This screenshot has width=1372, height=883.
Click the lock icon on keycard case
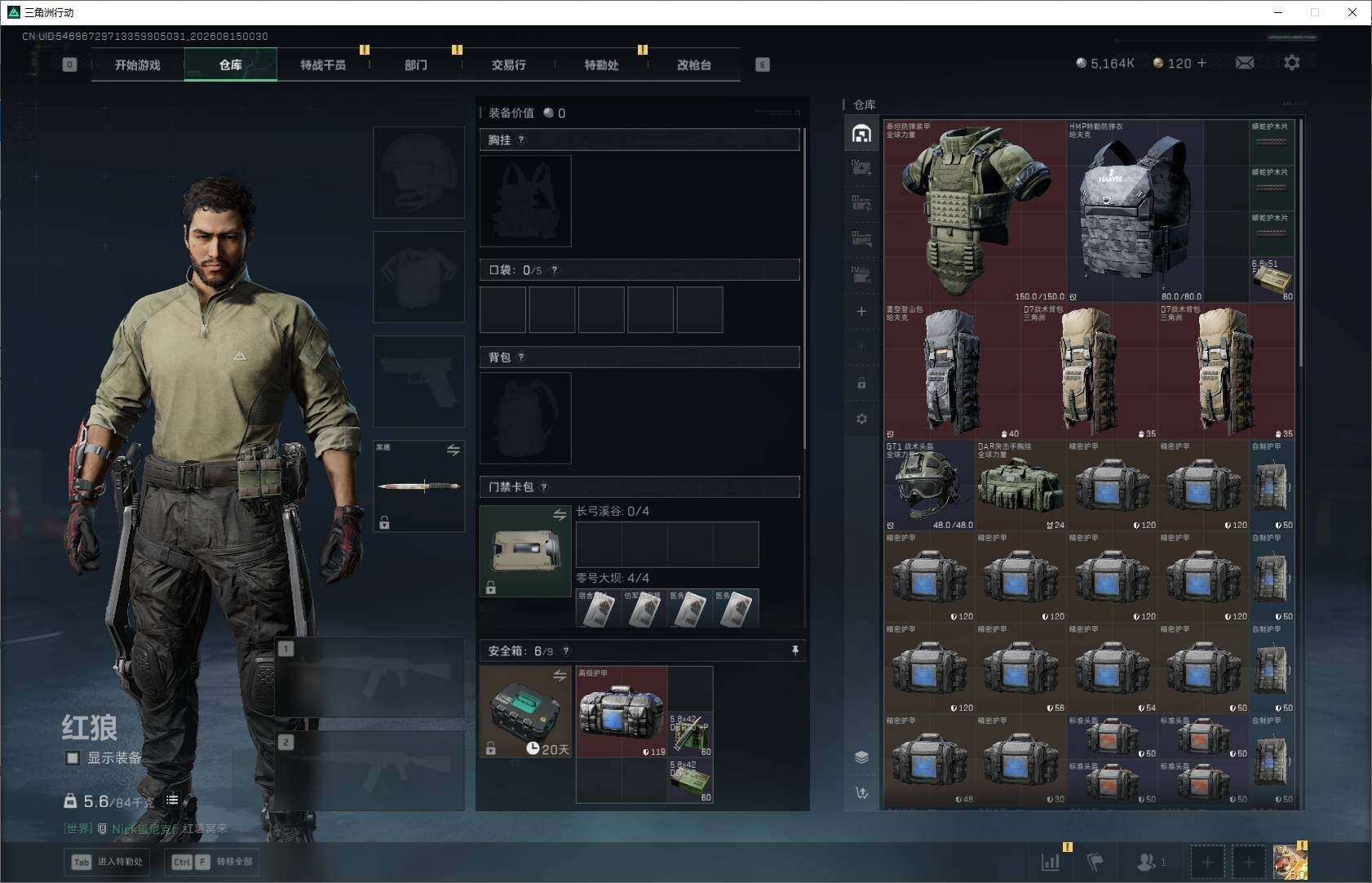pyautogui.click(x=490, y=588)
